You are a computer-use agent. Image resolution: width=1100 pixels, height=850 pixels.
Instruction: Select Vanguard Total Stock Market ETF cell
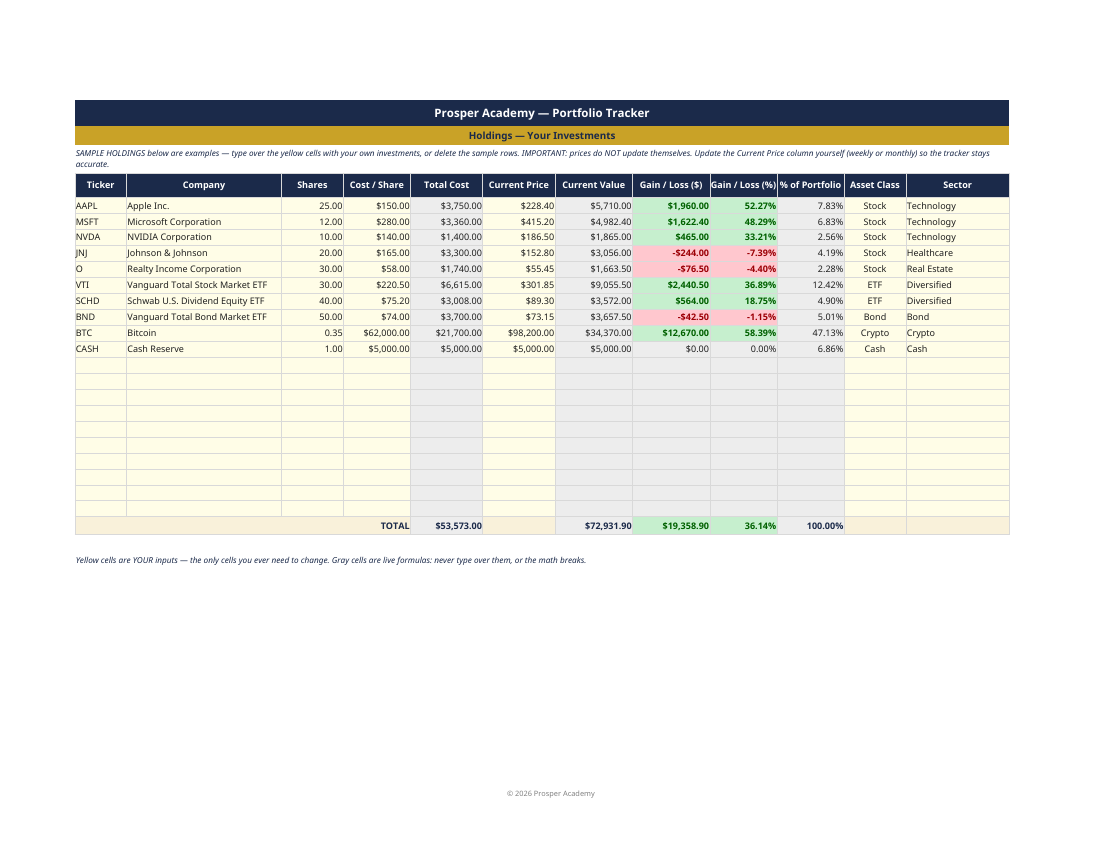pyautogui.click(x=203, y=285)
